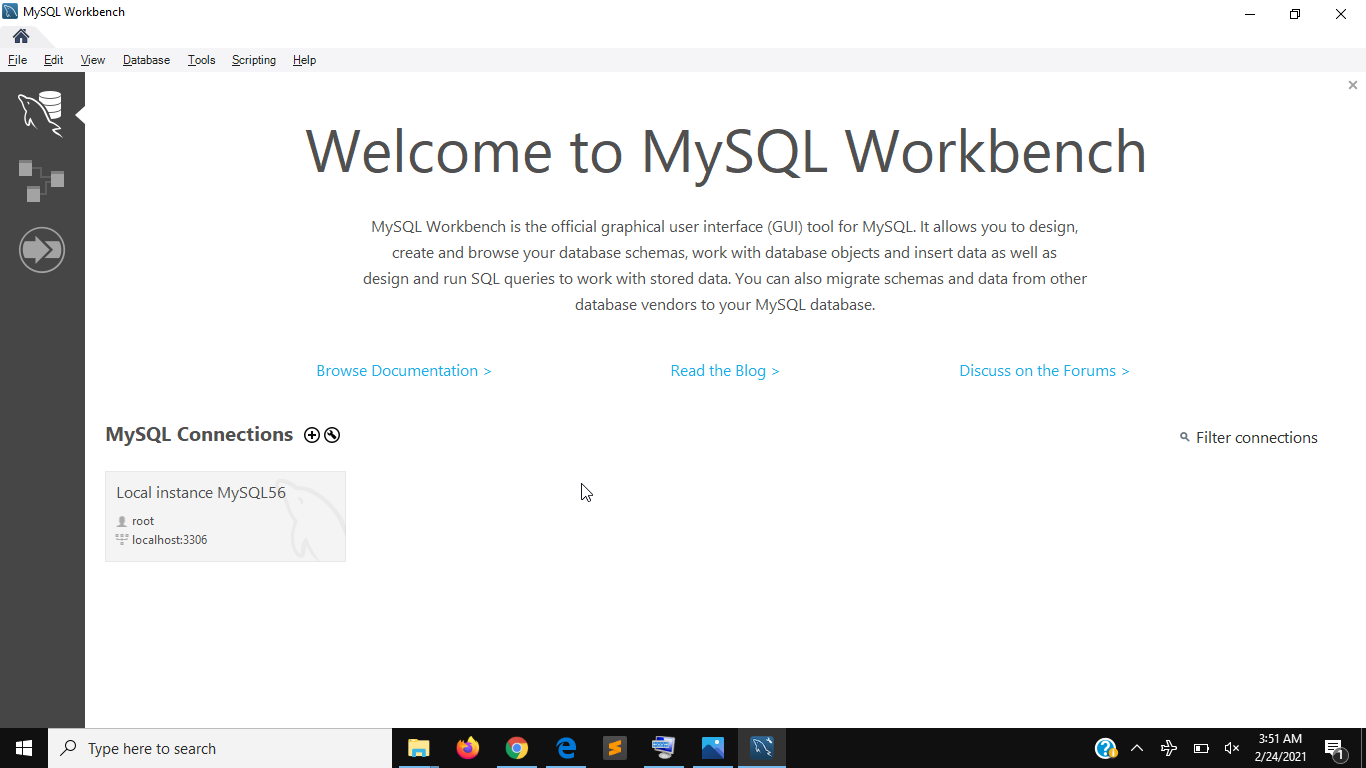
Task: Click Browse Documentation link
Action: [403, 371]
